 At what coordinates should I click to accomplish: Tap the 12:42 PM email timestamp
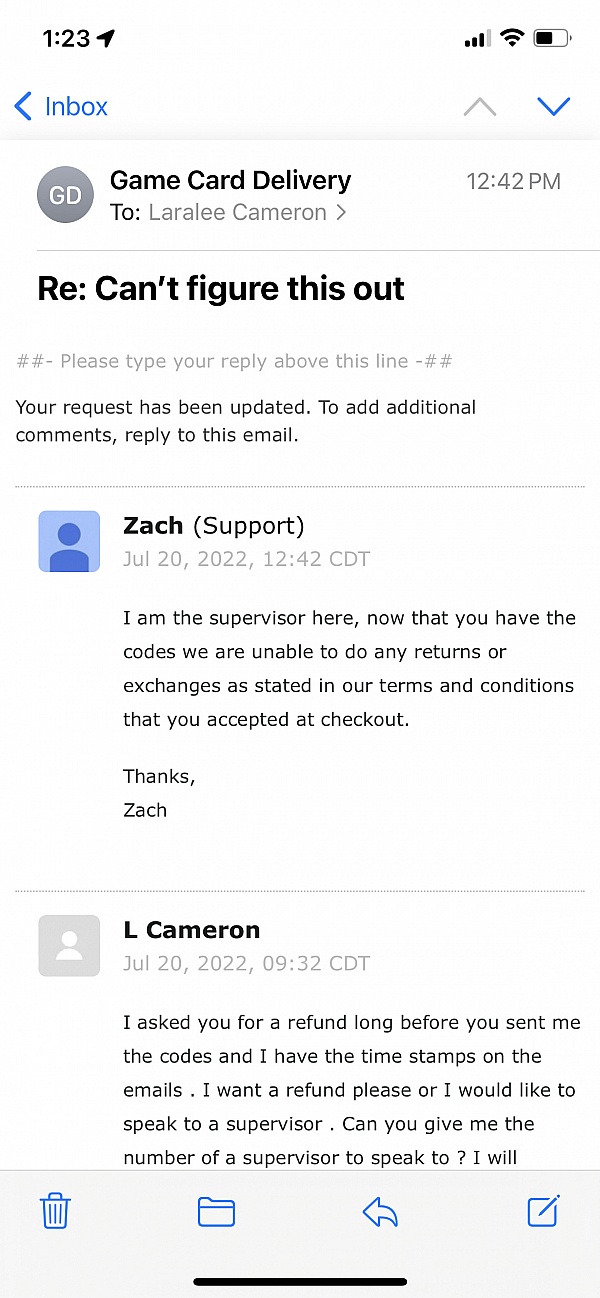click(513, 181)
